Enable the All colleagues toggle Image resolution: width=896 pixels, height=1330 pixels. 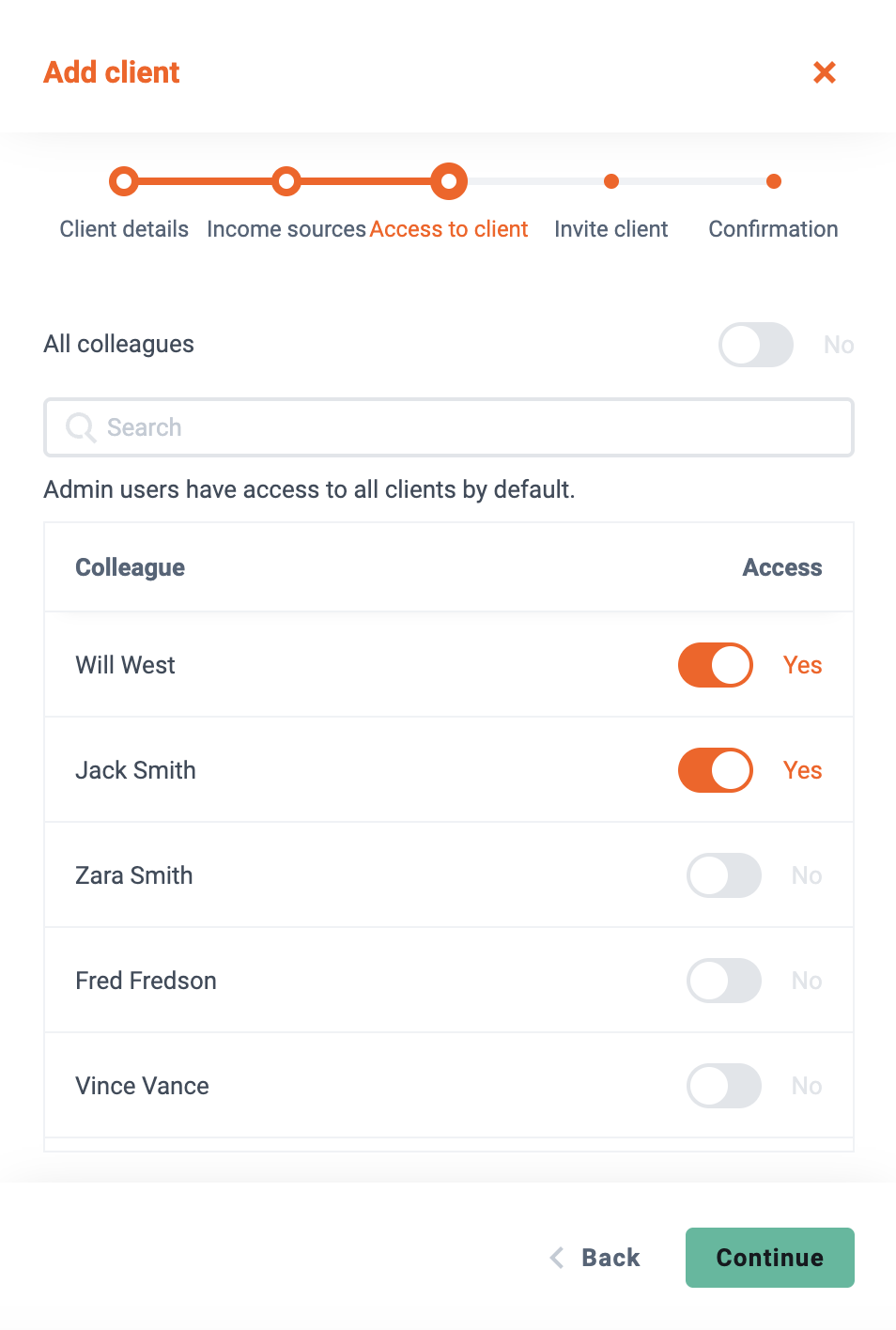click(x=756, y=345)
